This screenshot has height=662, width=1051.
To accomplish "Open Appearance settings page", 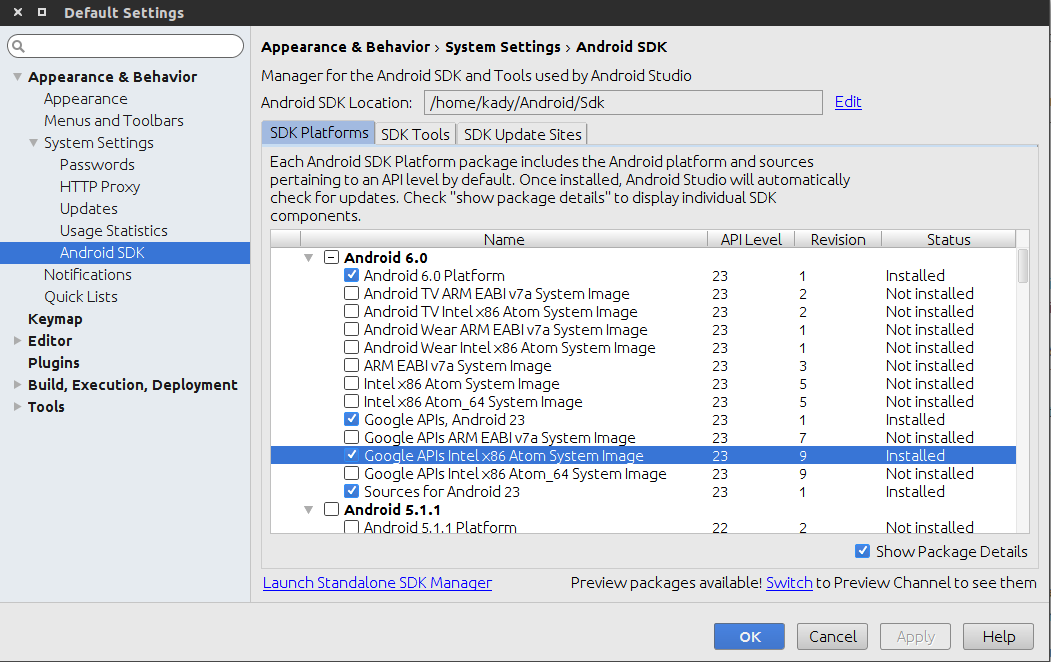I will [86, 99].
